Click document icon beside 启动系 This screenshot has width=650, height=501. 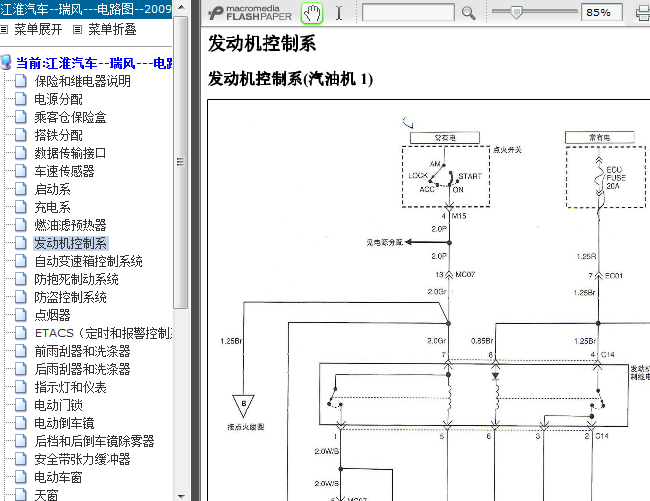pyautogui.click(x=21, y=189)
